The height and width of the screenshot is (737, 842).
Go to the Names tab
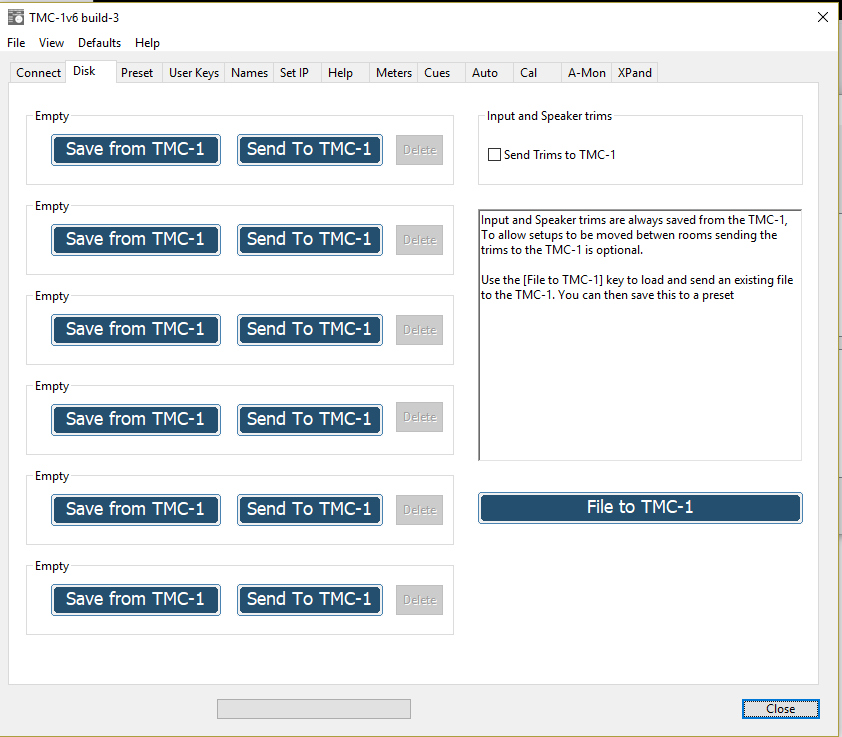tap(249, 73)
